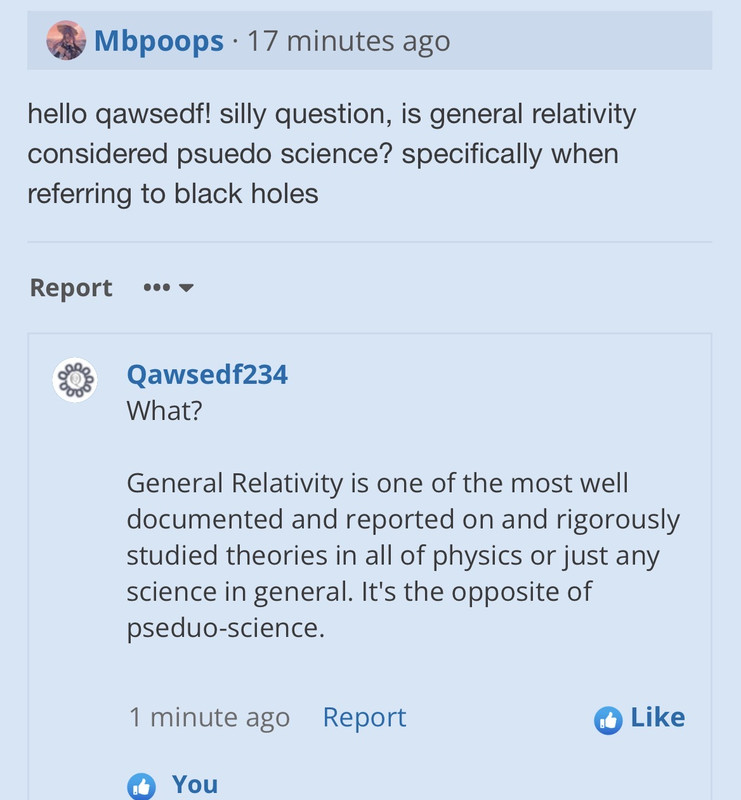The height and width of the screenshot is (800, 741).
Task: Expand the dropdown caret beside the three dots
Action: point(186,288)
